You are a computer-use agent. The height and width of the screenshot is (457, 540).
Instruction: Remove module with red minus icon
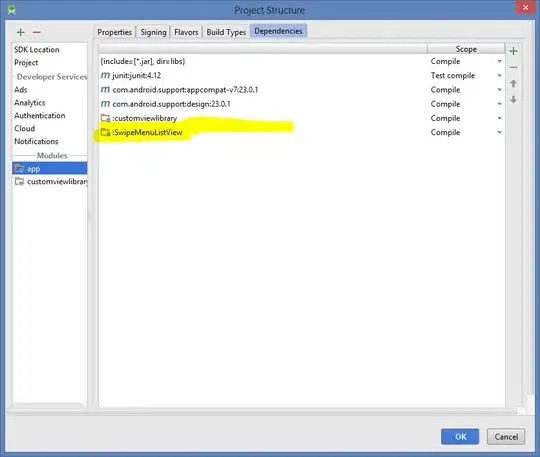coord(37,32)
